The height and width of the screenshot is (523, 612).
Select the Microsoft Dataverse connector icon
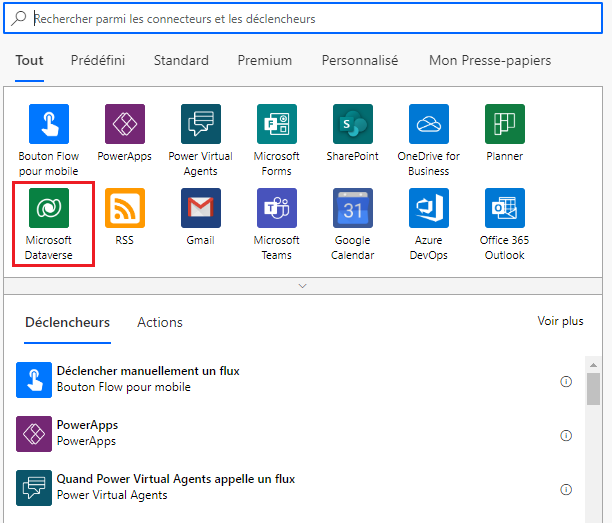49,208
